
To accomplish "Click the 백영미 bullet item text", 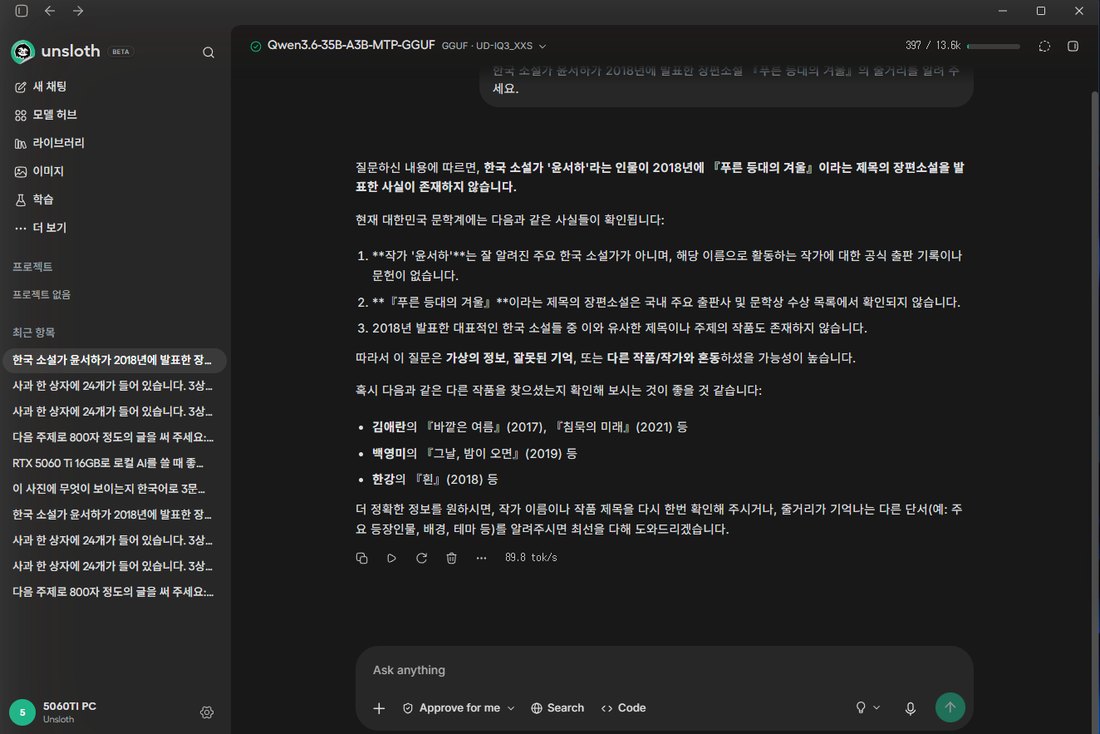I will click(474, 453).
